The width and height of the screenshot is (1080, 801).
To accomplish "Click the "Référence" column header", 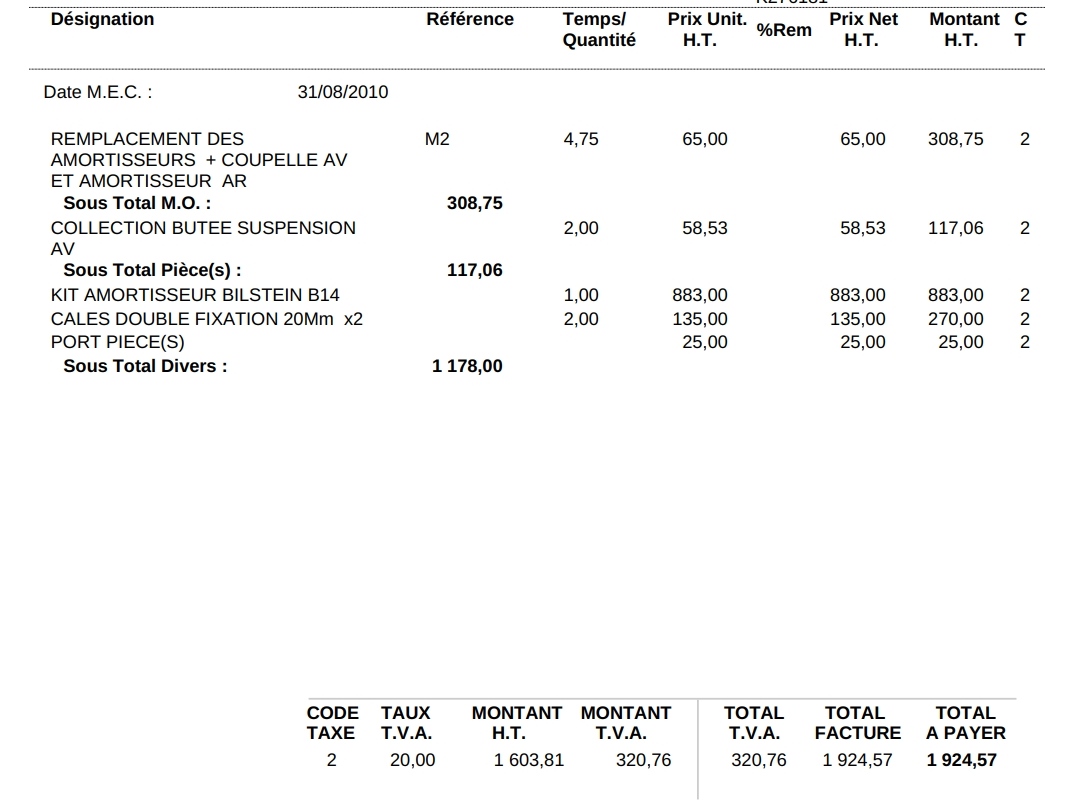I will tap(470, 19).
